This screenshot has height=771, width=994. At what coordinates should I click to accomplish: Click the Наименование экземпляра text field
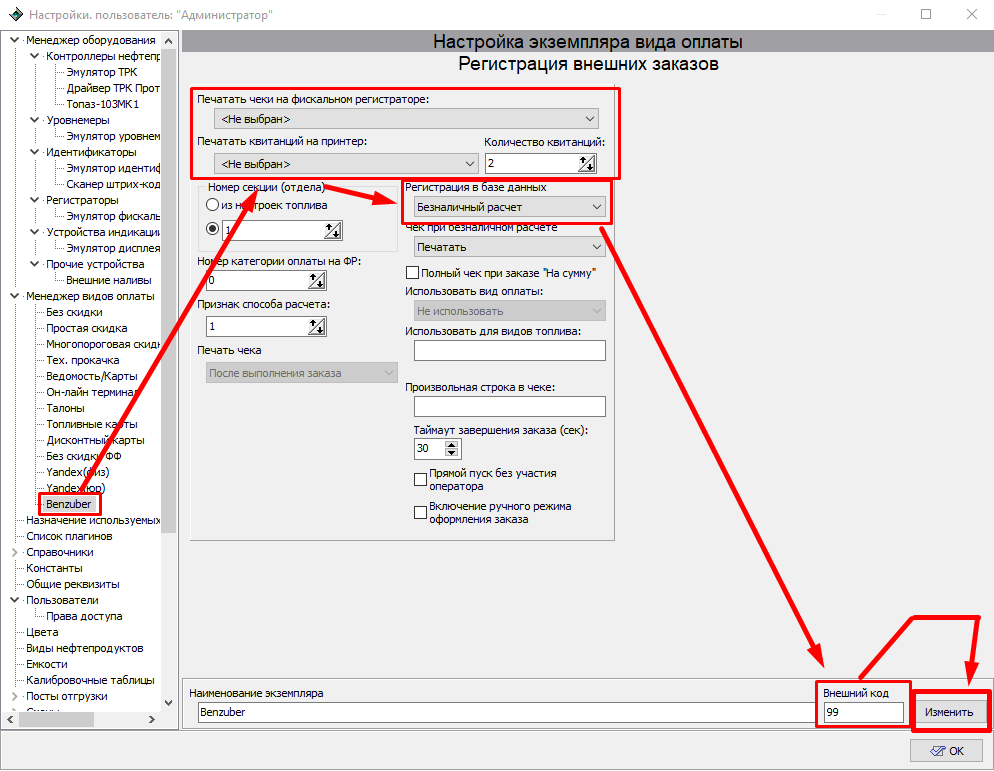tap(506, 712)
